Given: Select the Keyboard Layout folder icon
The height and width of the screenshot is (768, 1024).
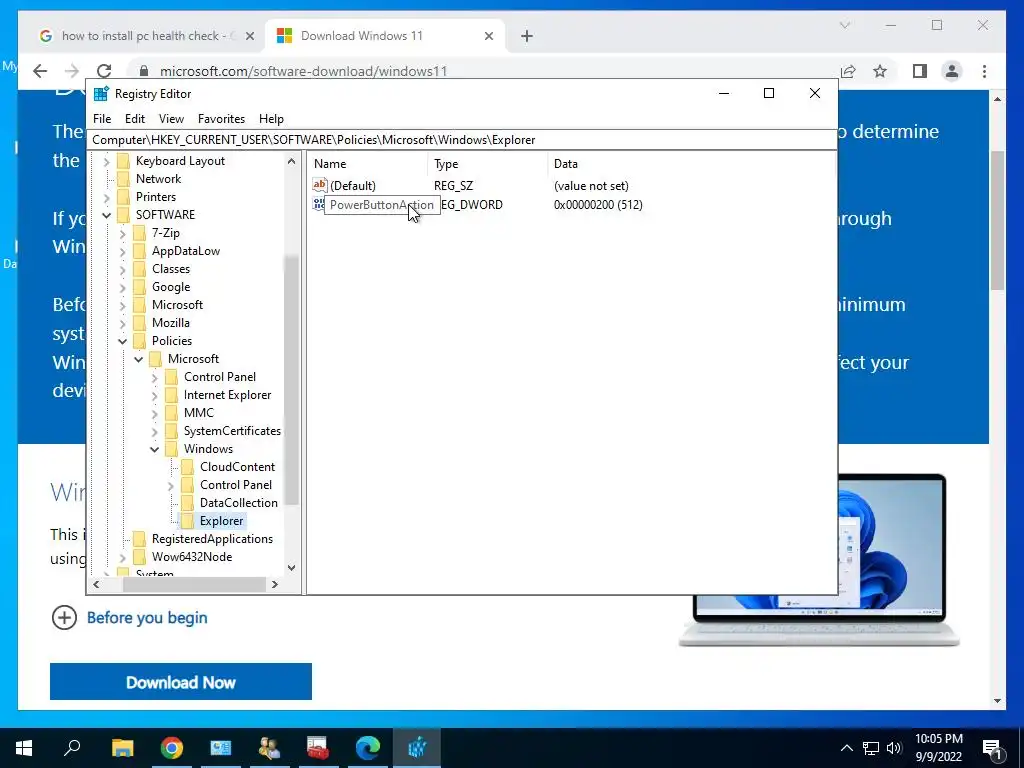Looking at the screenshot, I should click(x=123, y=161).
